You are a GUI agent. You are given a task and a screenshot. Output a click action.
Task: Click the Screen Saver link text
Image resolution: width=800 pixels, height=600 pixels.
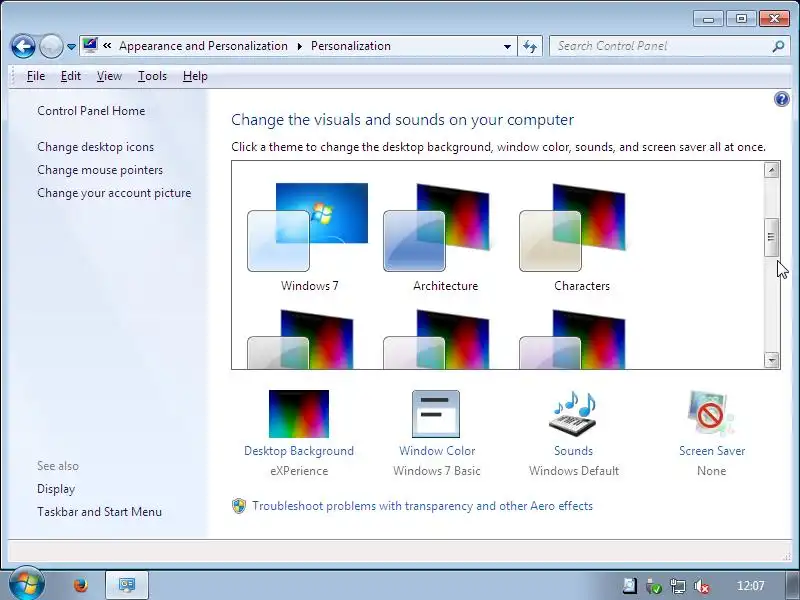tap(712, 451)
